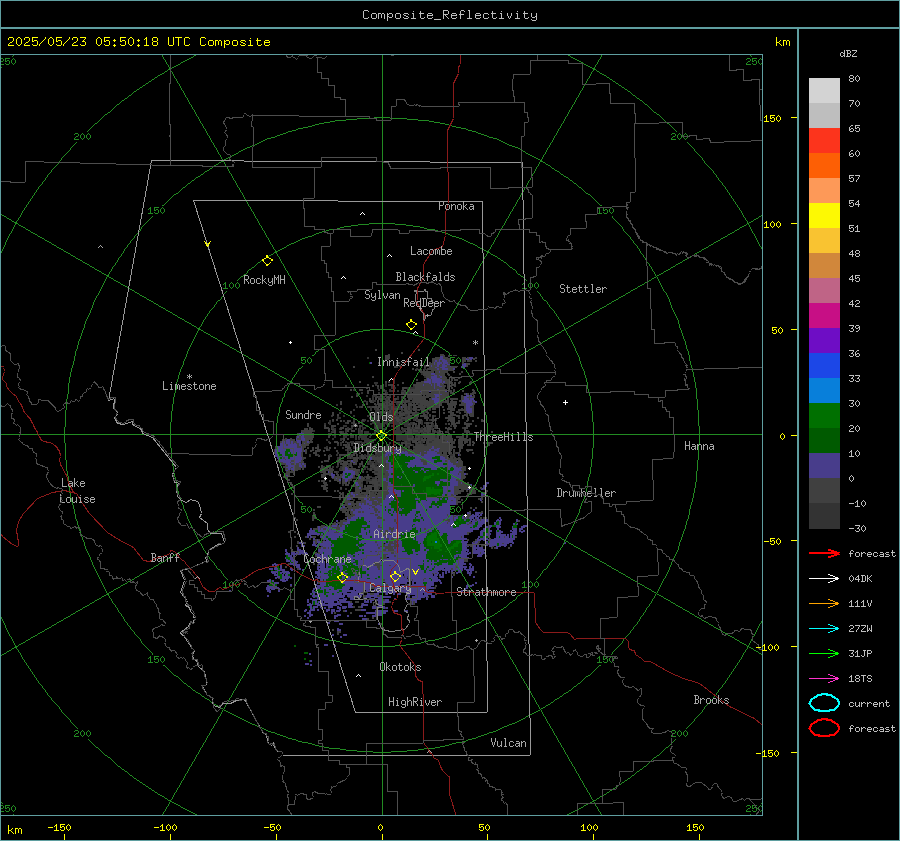Click the cyan current ellipse icon

point(824,703)
